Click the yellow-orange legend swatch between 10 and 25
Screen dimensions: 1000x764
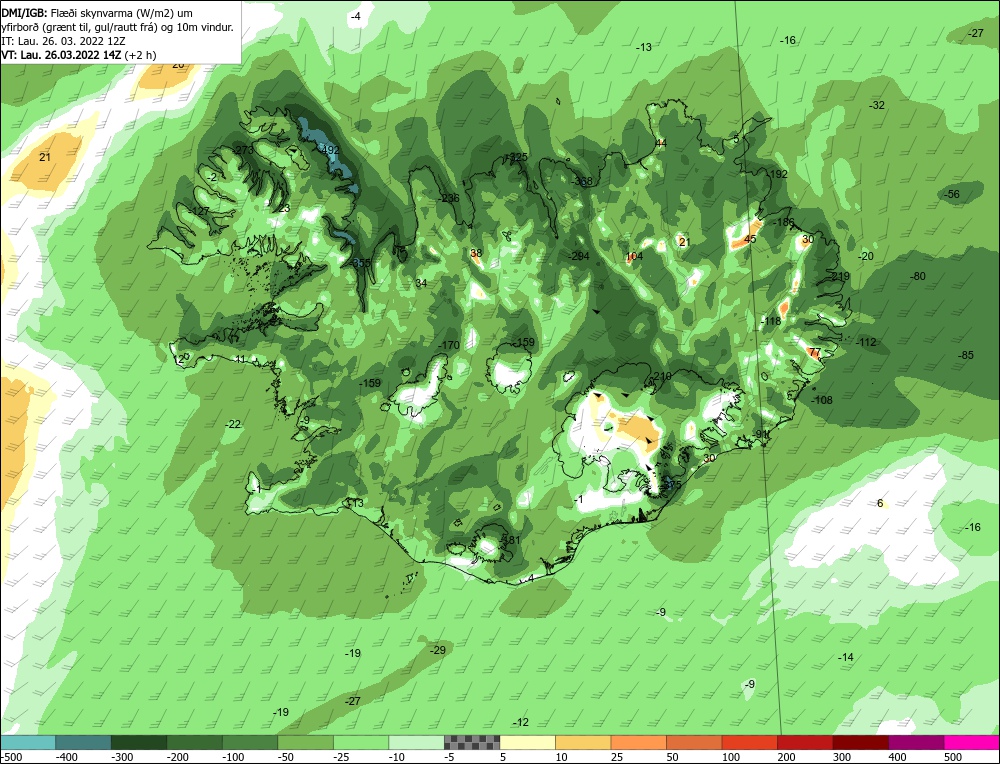click(x=583, y=743)
